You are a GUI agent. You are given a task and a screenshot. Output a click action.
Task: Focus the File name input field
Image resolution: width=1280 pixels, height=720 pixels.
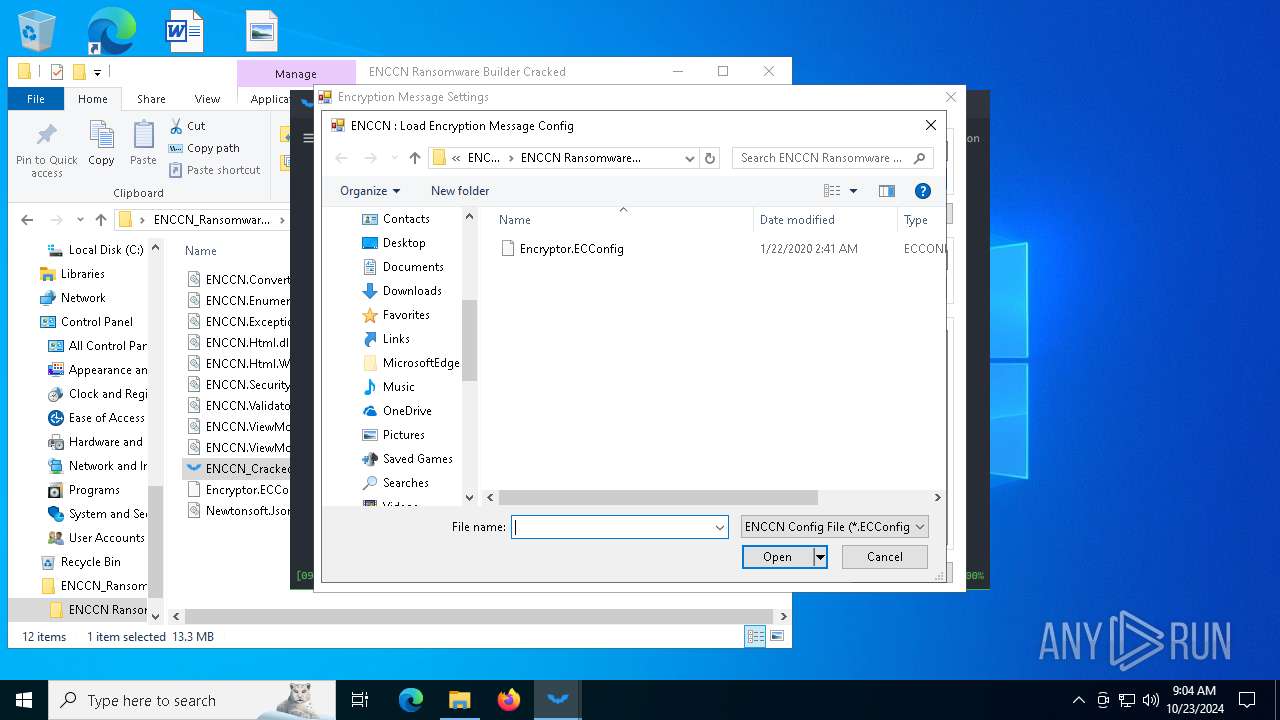coord(611,527)
